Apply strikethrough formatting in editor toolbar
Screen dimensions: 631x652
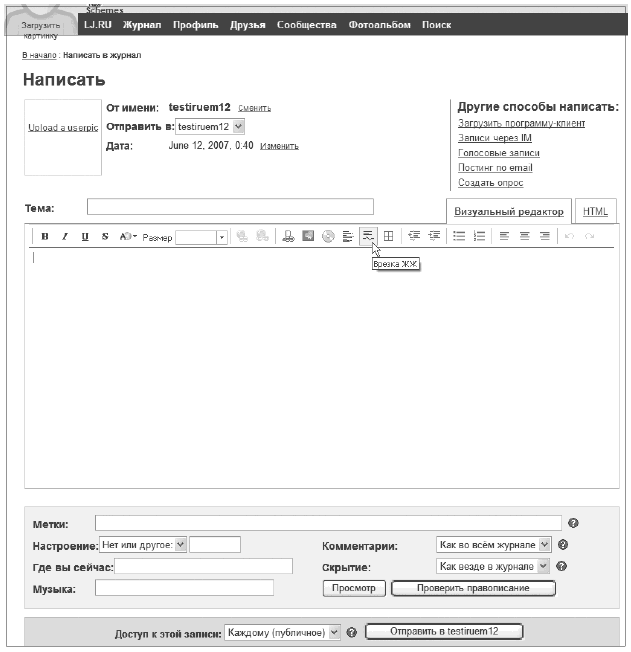pyautogui.click(x=105, y=237)
